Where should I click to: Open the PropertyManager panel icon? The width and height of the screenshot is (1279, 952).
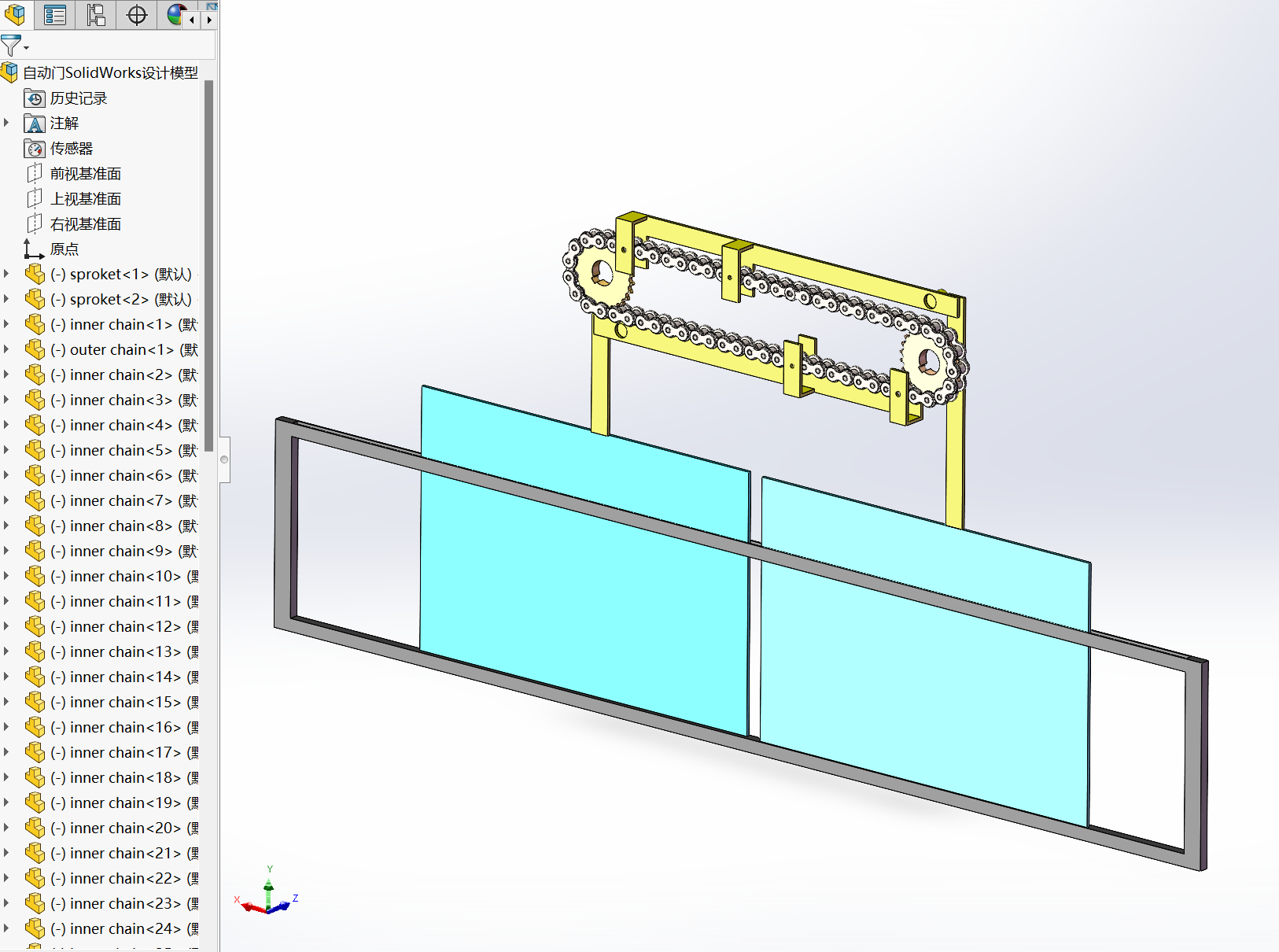[x=54, y=15]
